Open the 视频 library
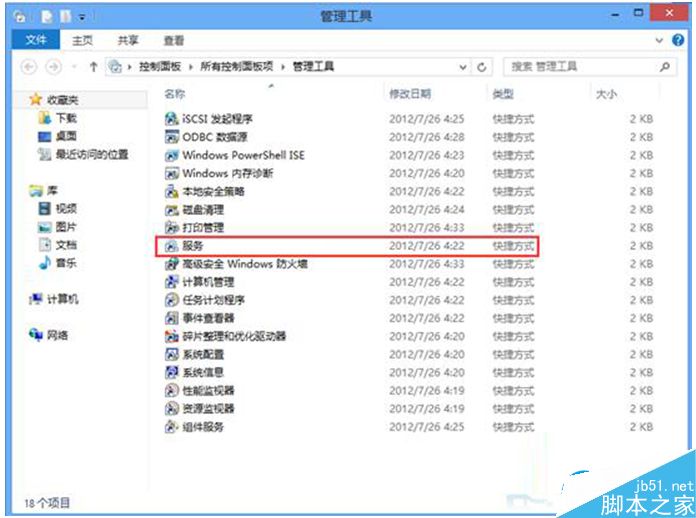Image resolution: width=696 pixels, height=518 pixels. click(x=67, y=209)
